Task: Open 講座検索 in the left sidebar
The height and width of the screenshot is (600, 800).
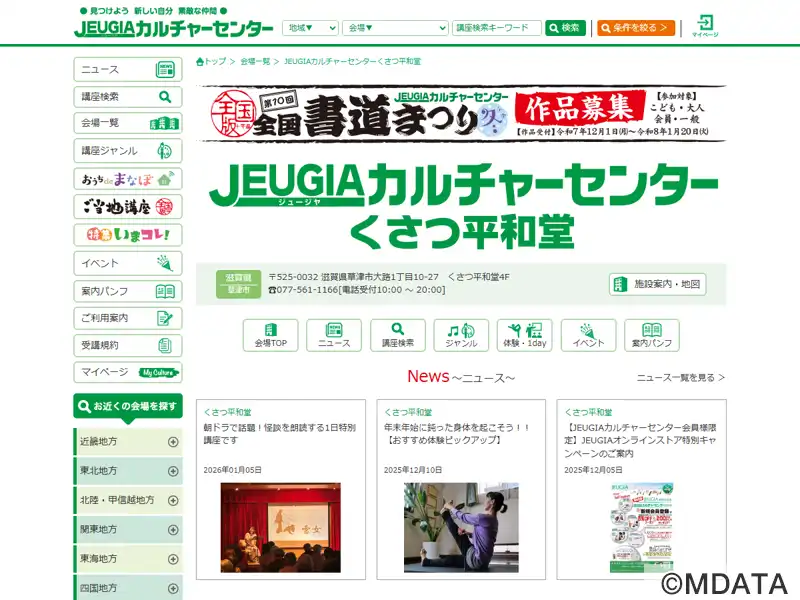Action: (x=128, y=96)
